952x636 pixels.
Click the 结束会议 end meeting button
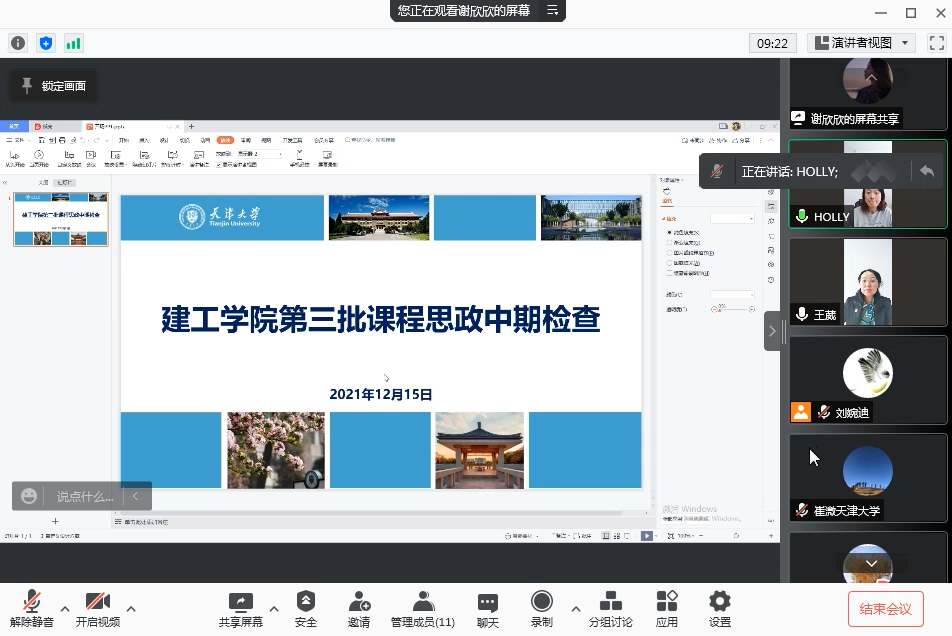[885, 608]
